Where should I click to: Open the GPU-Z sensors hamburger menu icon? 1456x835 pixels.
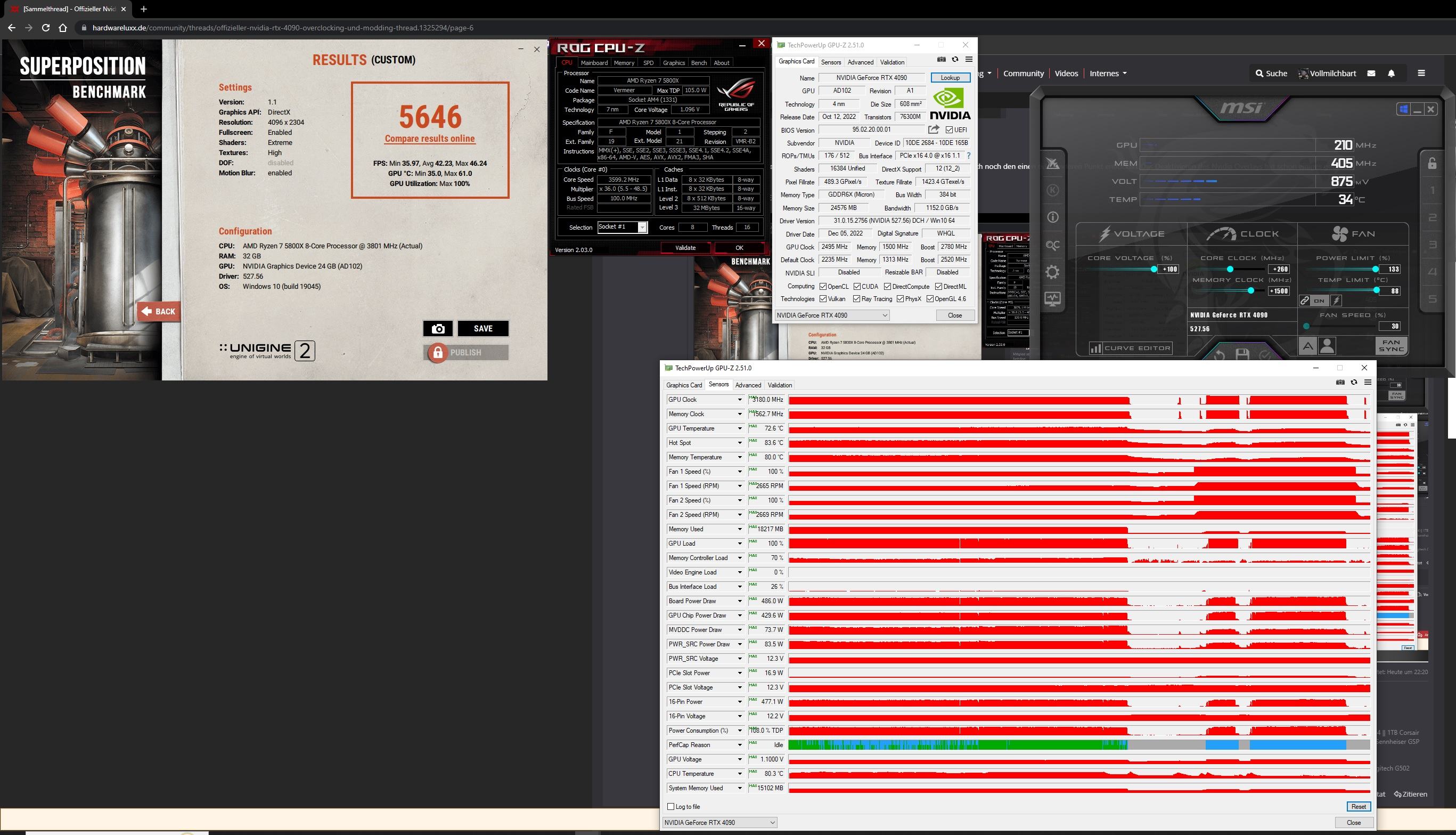click(x=1367, y=383)
